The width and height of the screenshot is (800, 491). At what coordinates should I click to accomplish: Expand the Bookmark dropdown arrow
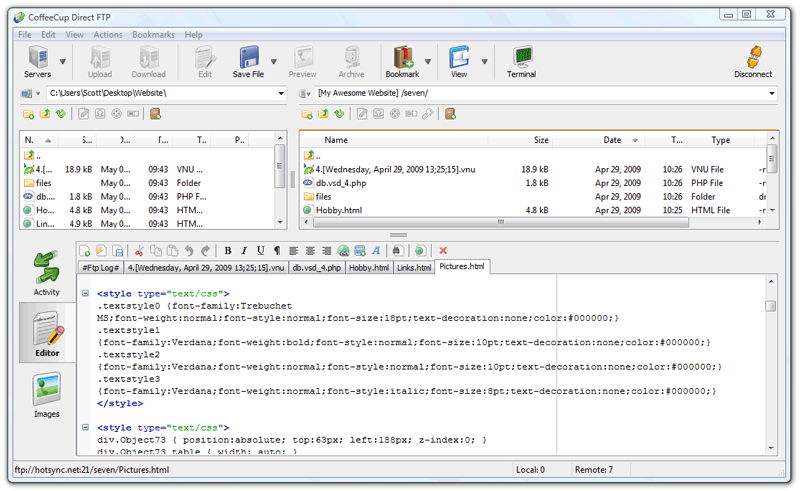(x=428, y=62)
